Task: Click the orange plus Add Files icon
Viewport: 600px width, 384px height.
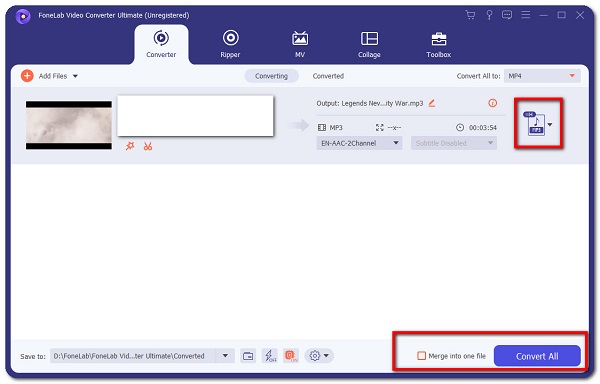Action: coord(27,76)
